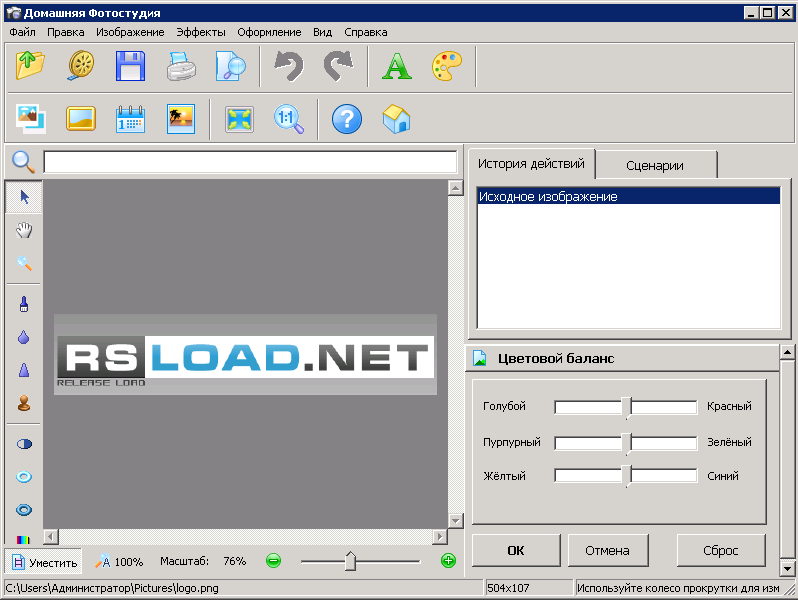Viewport: 798px width, 600px height.
Task: Click canvas vertical scrollbar up arrow
Action: 455,188
